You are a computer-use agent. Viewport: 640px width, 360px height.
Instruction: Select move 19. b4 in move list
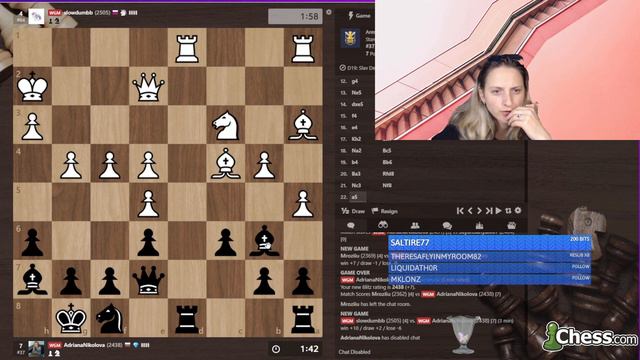(355, 162)
